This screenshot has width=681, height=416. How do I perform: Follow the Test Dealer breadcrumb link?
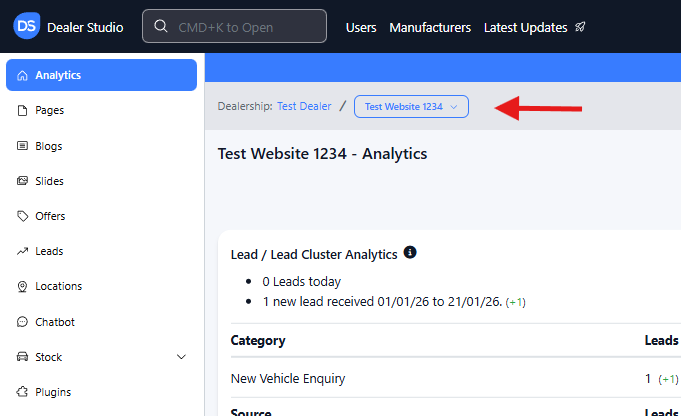tap(304, 106)
